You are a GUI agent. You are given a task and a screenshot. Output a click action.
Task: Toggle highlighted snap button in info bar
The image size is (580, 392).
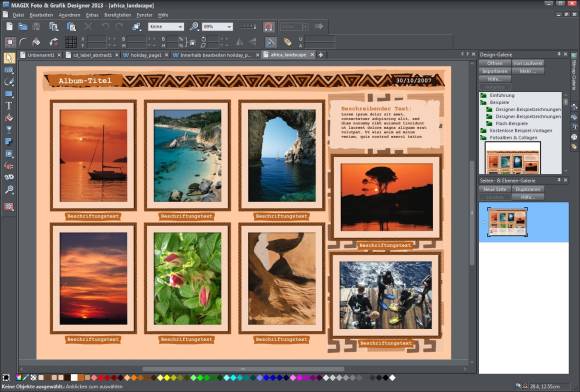270,42
